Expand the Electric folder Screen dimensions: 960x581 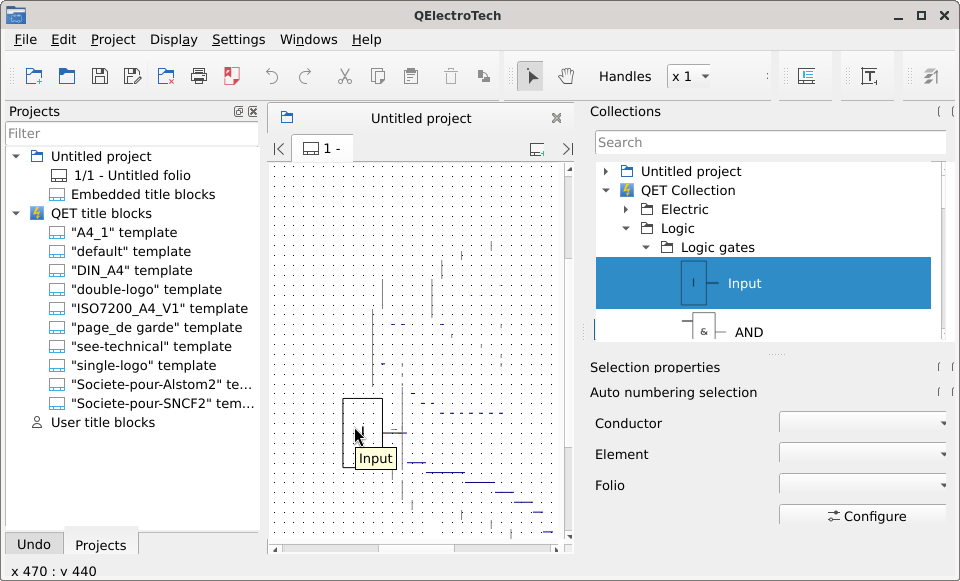[626, 209]
